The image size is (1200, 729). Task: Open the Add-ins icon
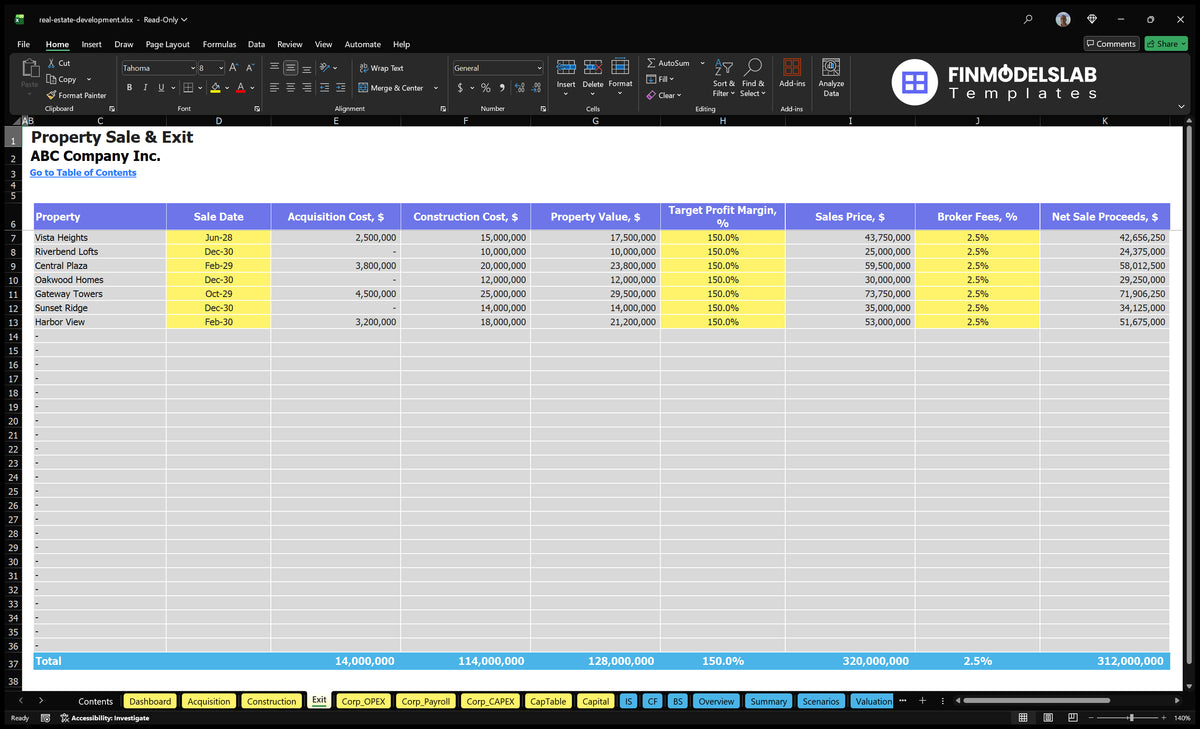pyautogui.click(x=792, y=67)
